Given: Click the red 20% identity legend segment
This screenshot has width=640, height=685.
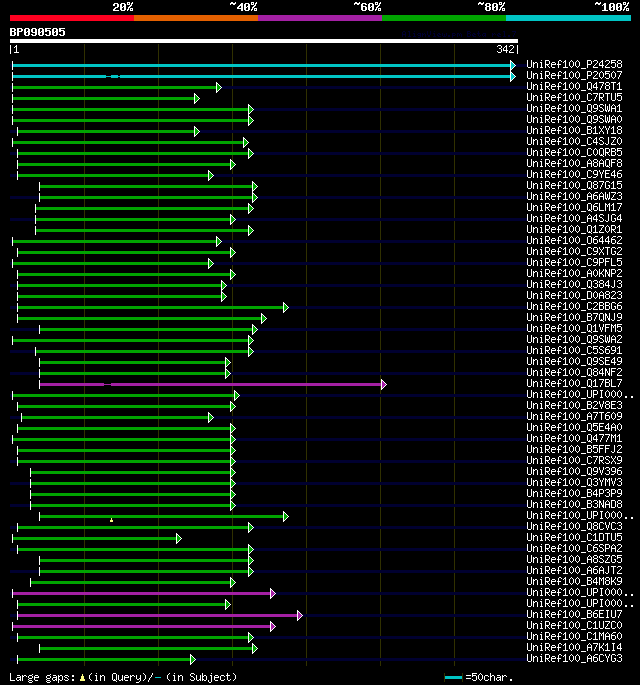Looking at the screenshot, I should tap(72, 18).
